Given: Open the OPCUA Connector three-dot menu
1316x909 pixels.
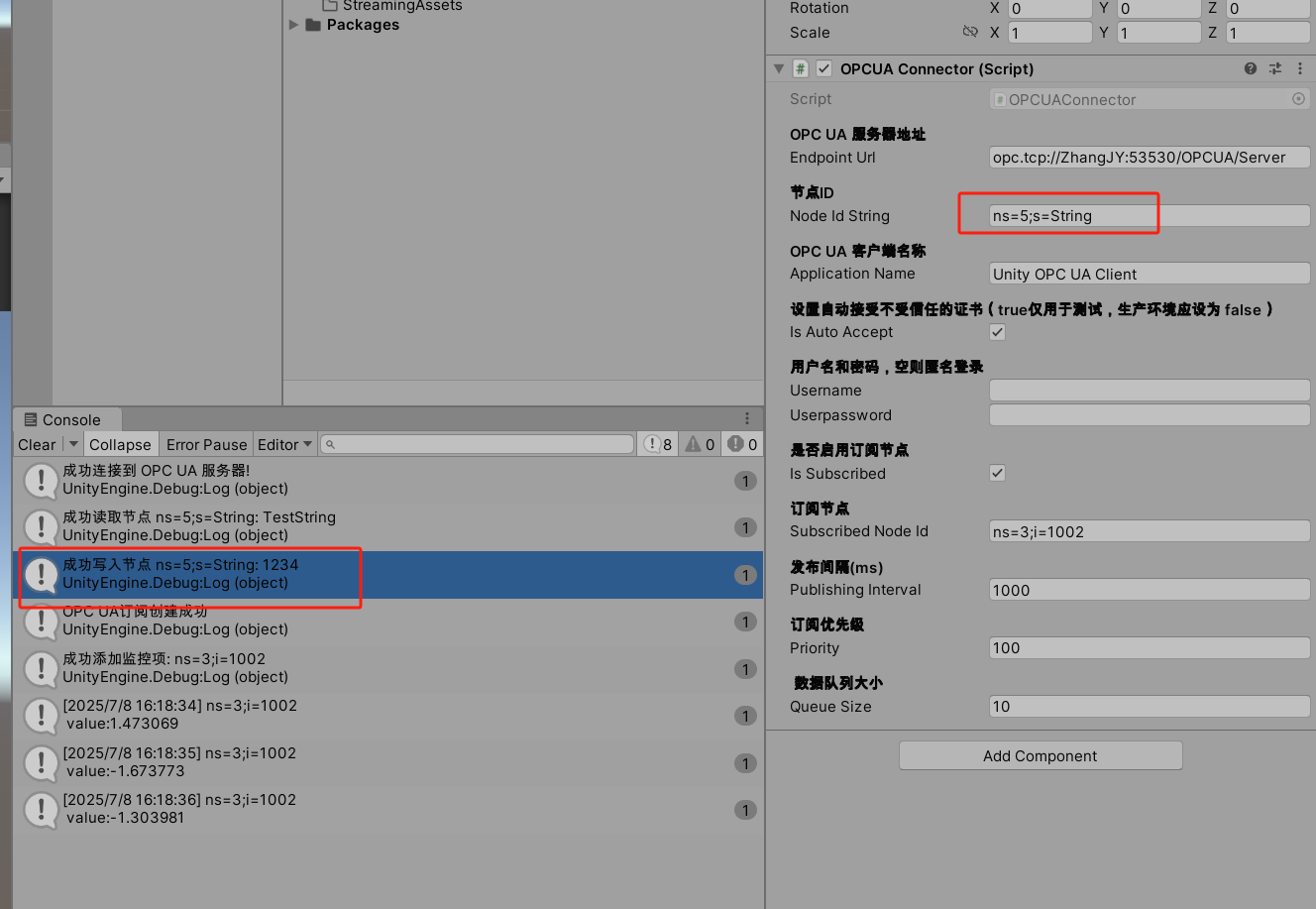Looking at the screenshot, I should click(1300, 68).
